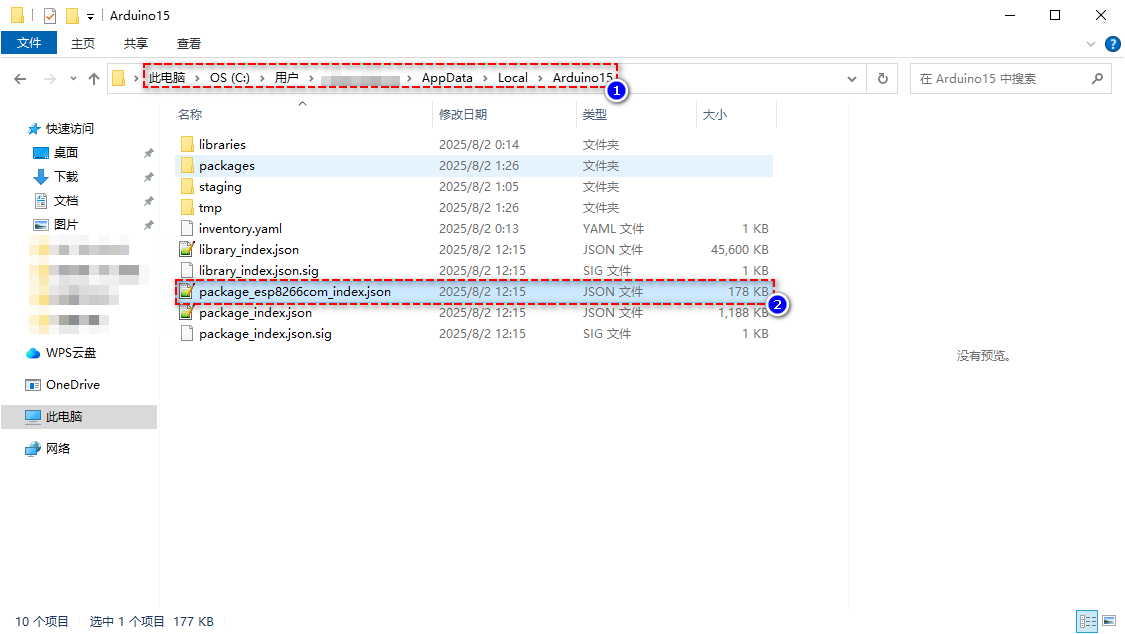Image resolution: width=1125 pixels, height=634 pixels.
Task: Select the packages folder icon
Action: pos(187,166)
